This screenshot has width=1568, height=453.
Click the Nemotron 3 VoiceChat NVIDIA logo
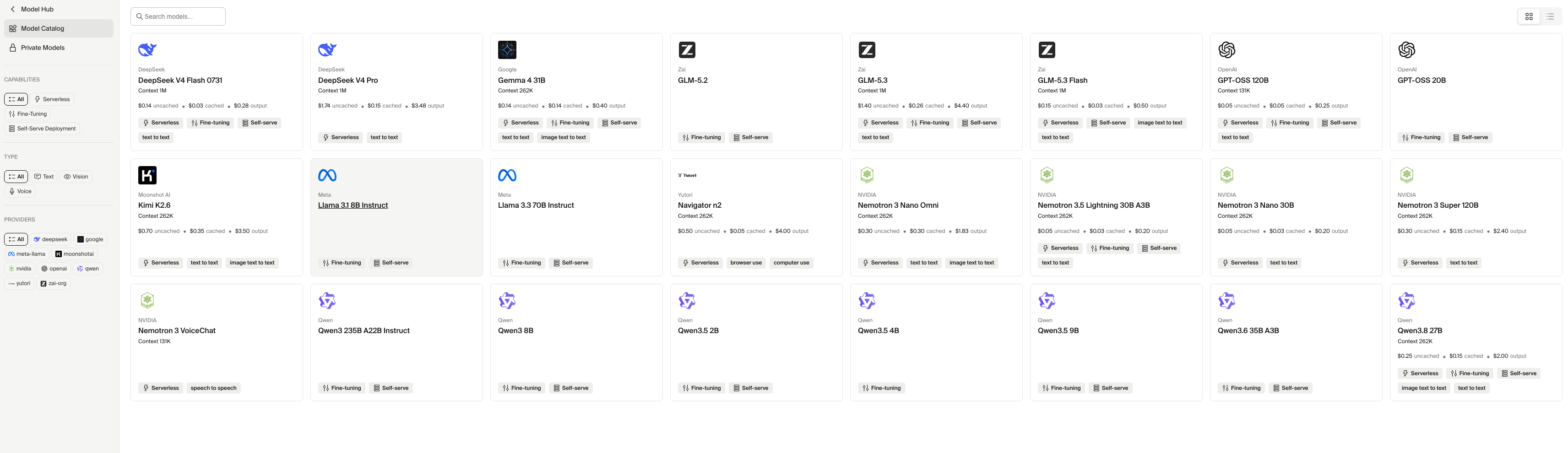(147, 300)
